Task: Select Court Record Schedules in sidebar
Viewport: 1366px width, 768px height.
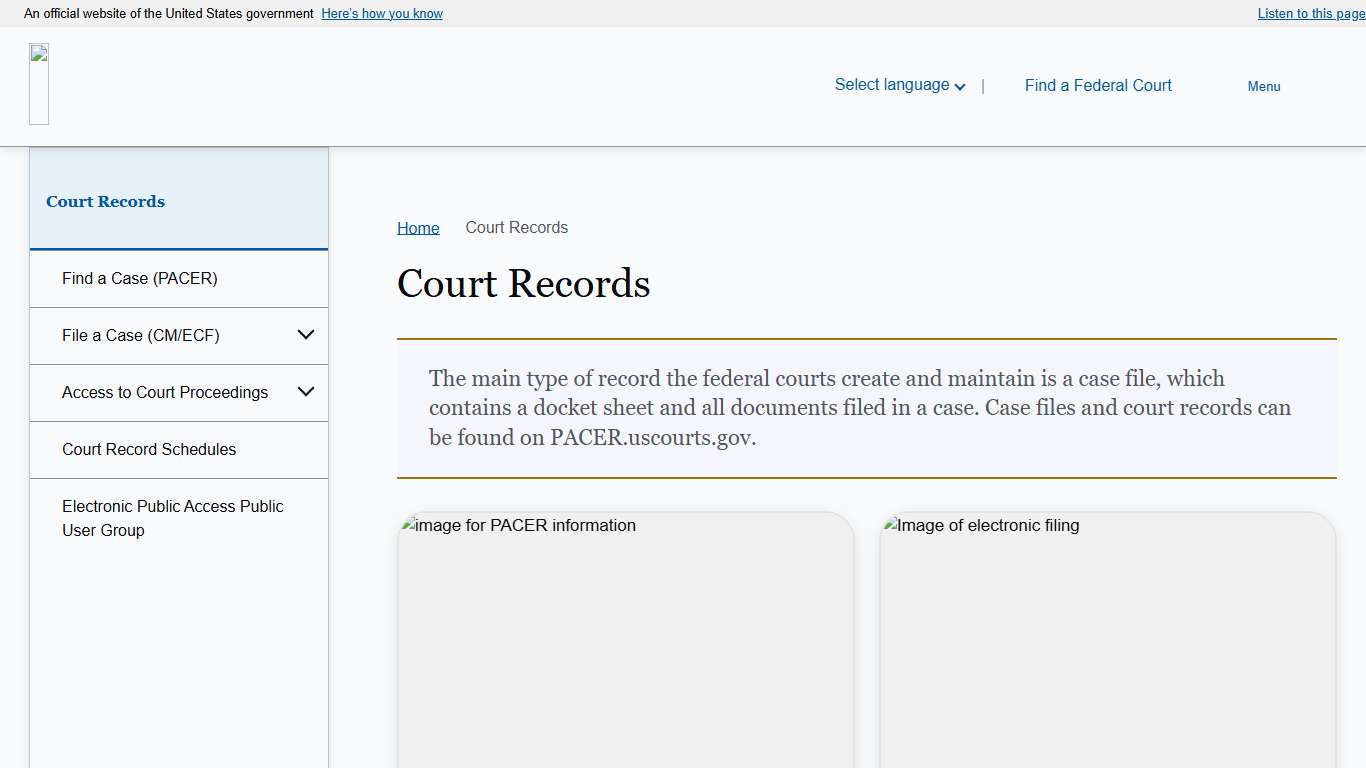Action: point(149,449)
